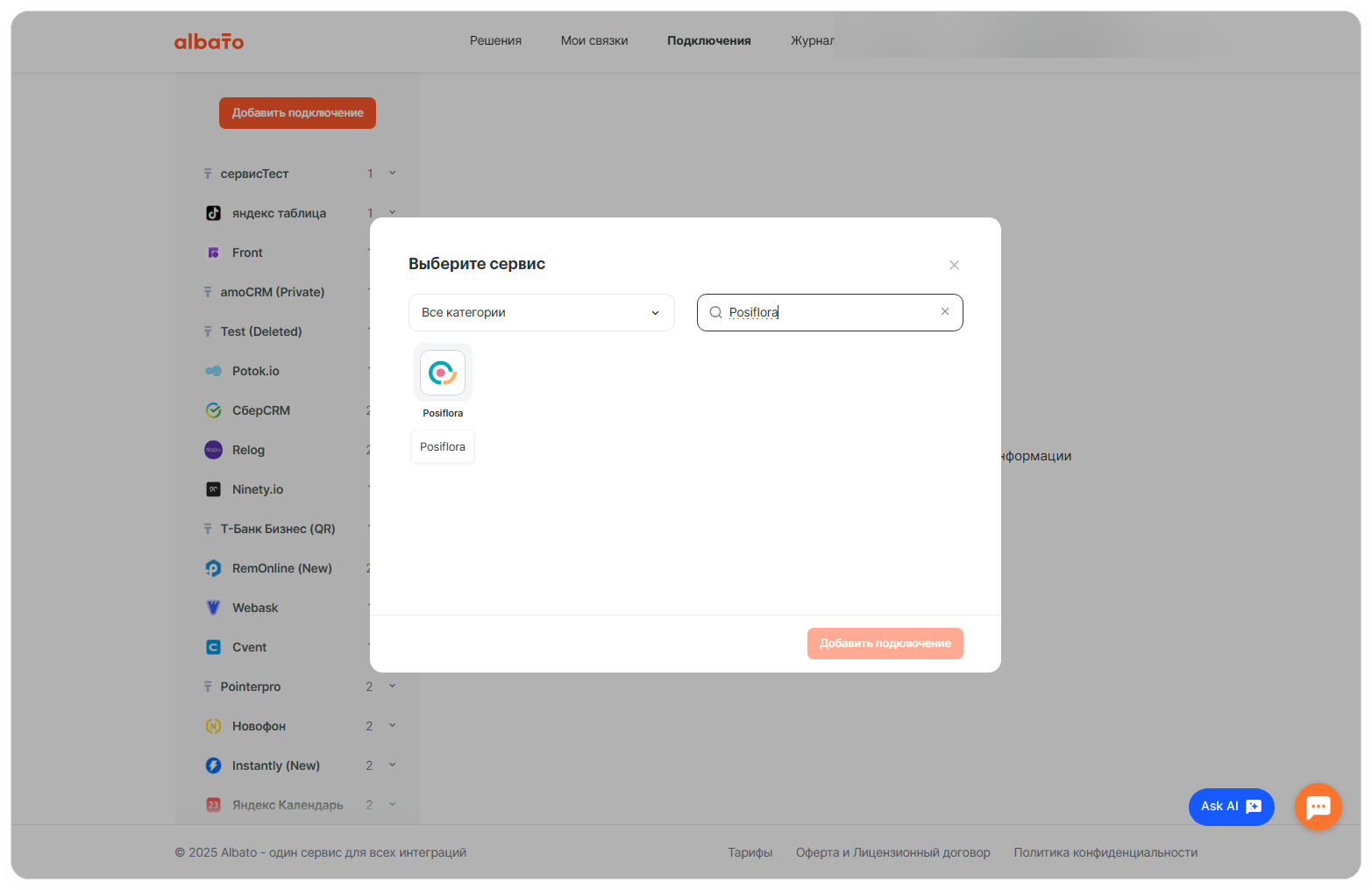Open the Все категории dropdown
This screenshot has width=1372, height=890.
tap(541, 313)
